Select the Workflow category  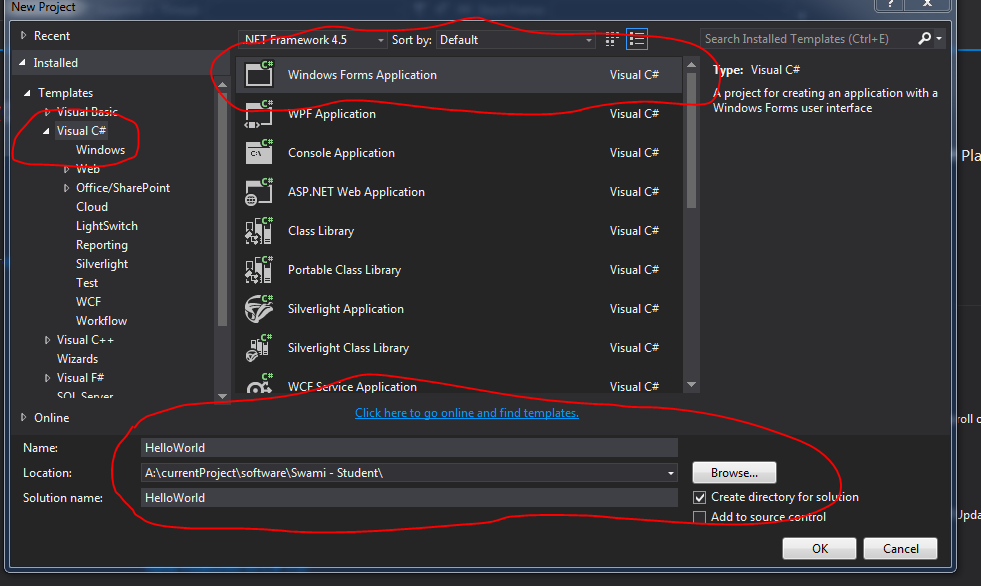tap(101, 321)
